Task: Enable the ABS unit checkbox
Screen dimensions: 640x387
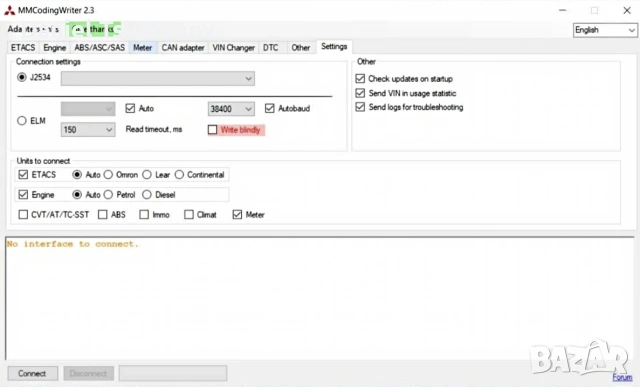Action: [x=102, y=215]
